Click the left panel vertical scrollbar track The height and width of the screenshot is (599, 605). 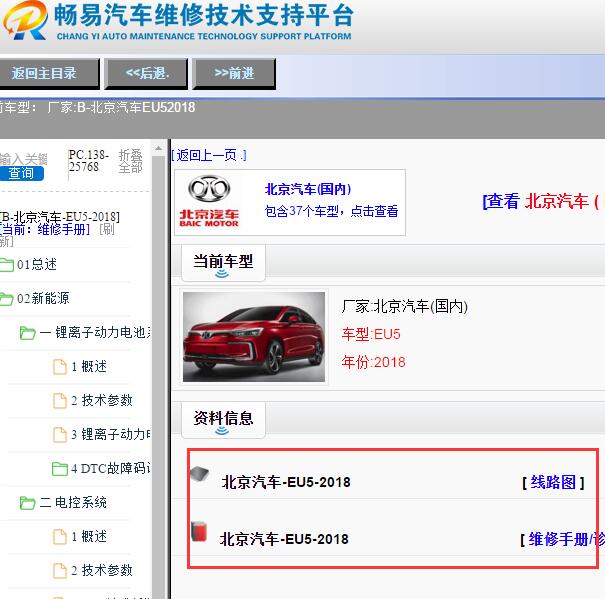point(158,378)
